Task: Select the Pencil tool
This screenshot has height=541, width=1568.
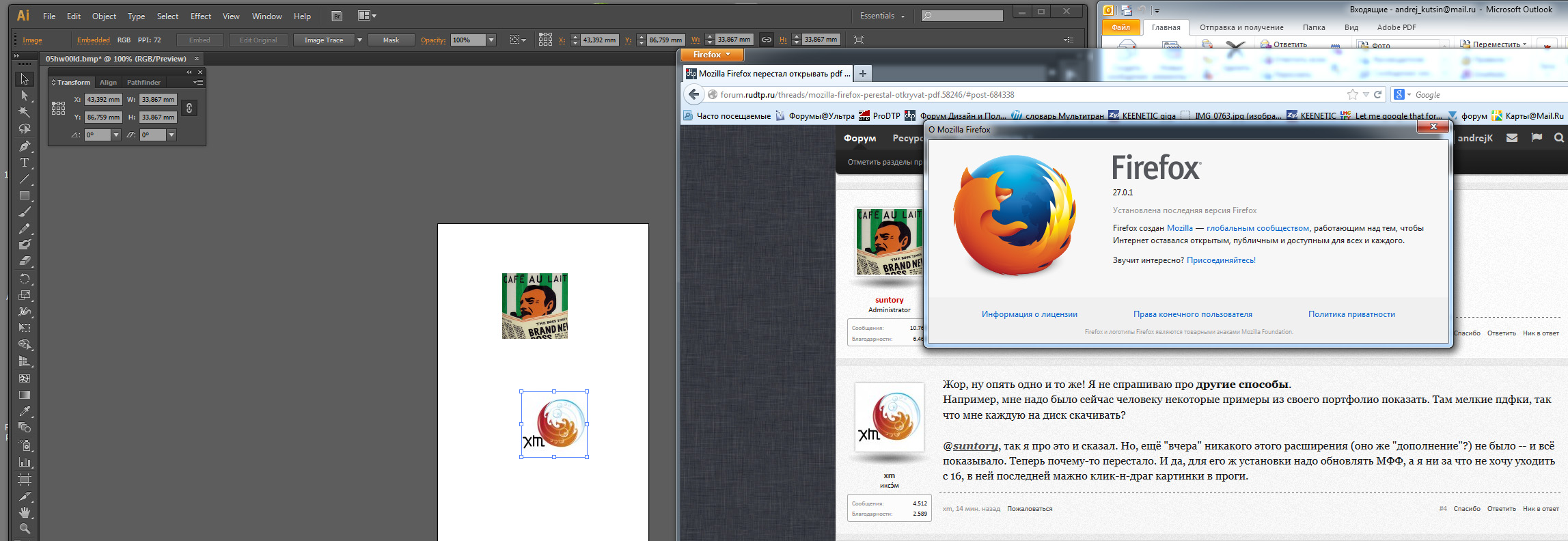Action: [x=25, y=229]
